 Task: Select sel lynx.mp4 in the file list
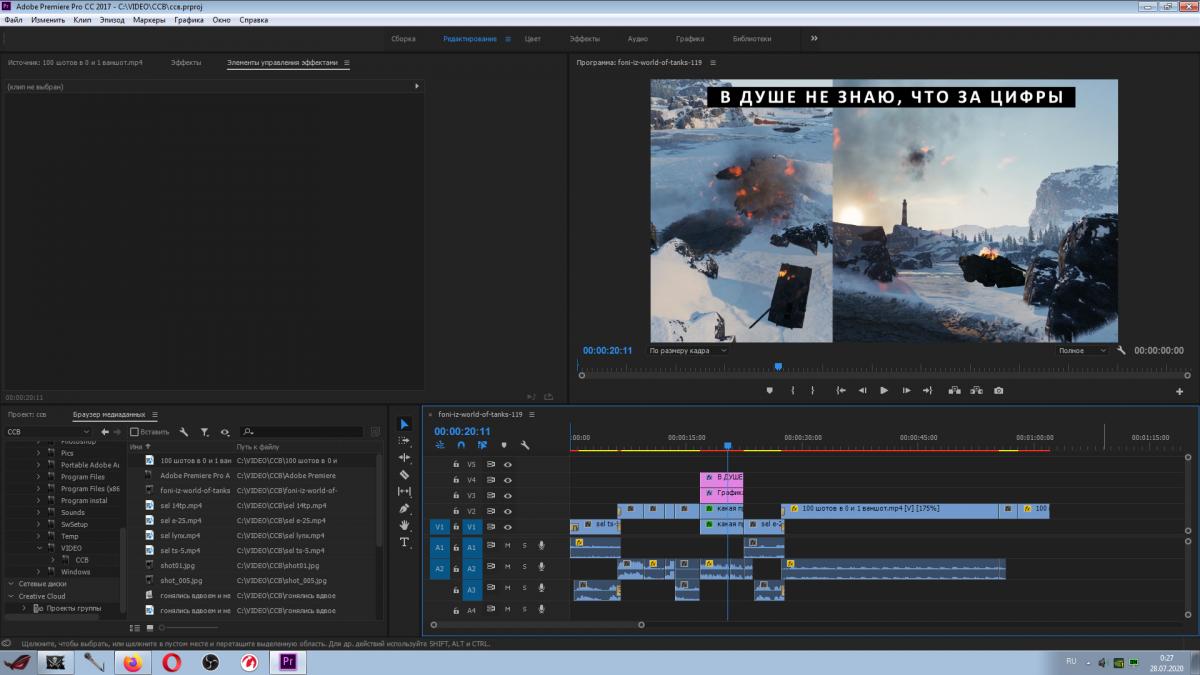(182, 536)
